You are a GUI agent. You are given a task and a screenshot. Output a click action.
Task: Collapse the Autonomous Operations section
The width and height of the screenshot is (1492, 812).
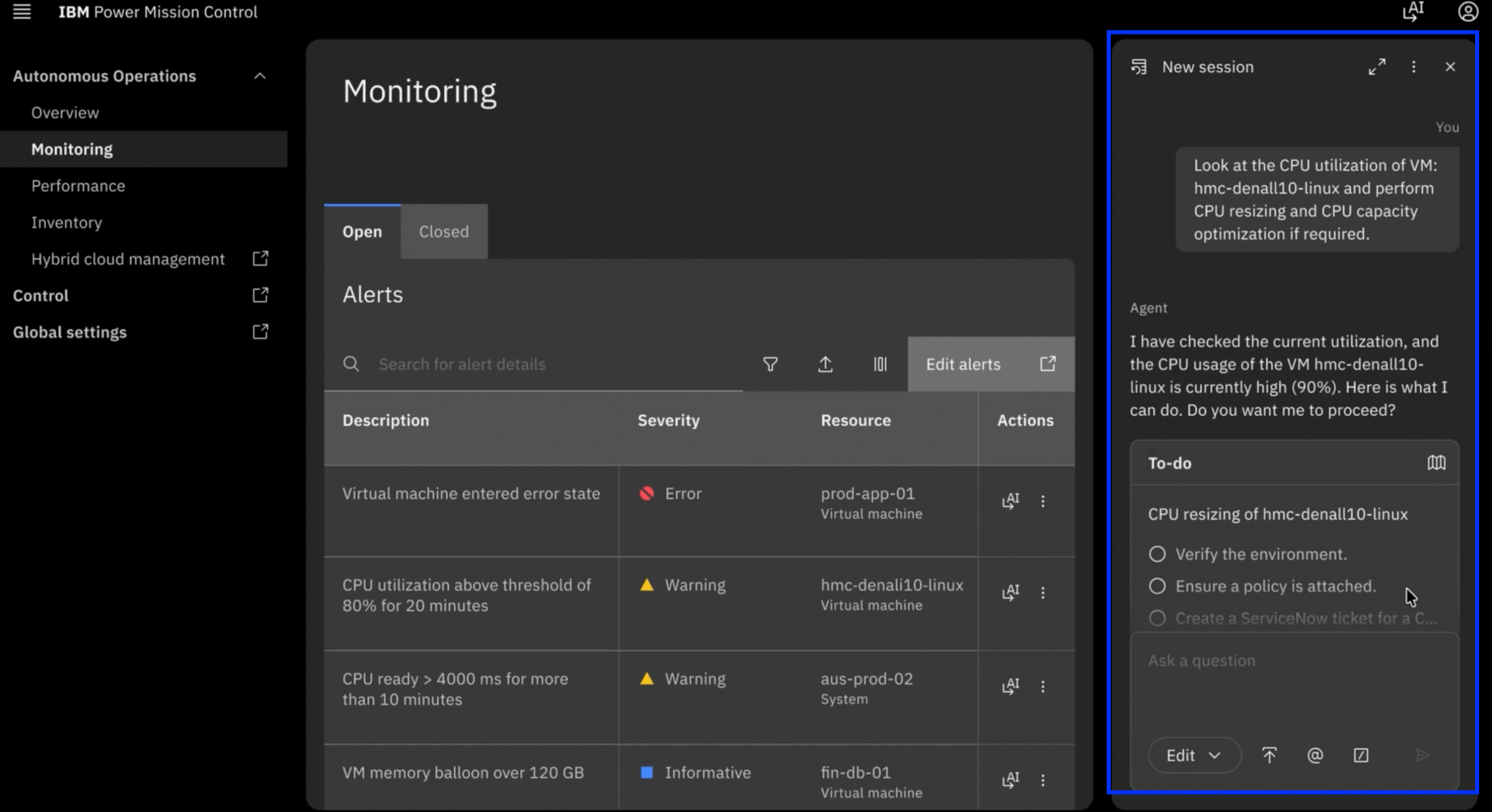(260, 76)
